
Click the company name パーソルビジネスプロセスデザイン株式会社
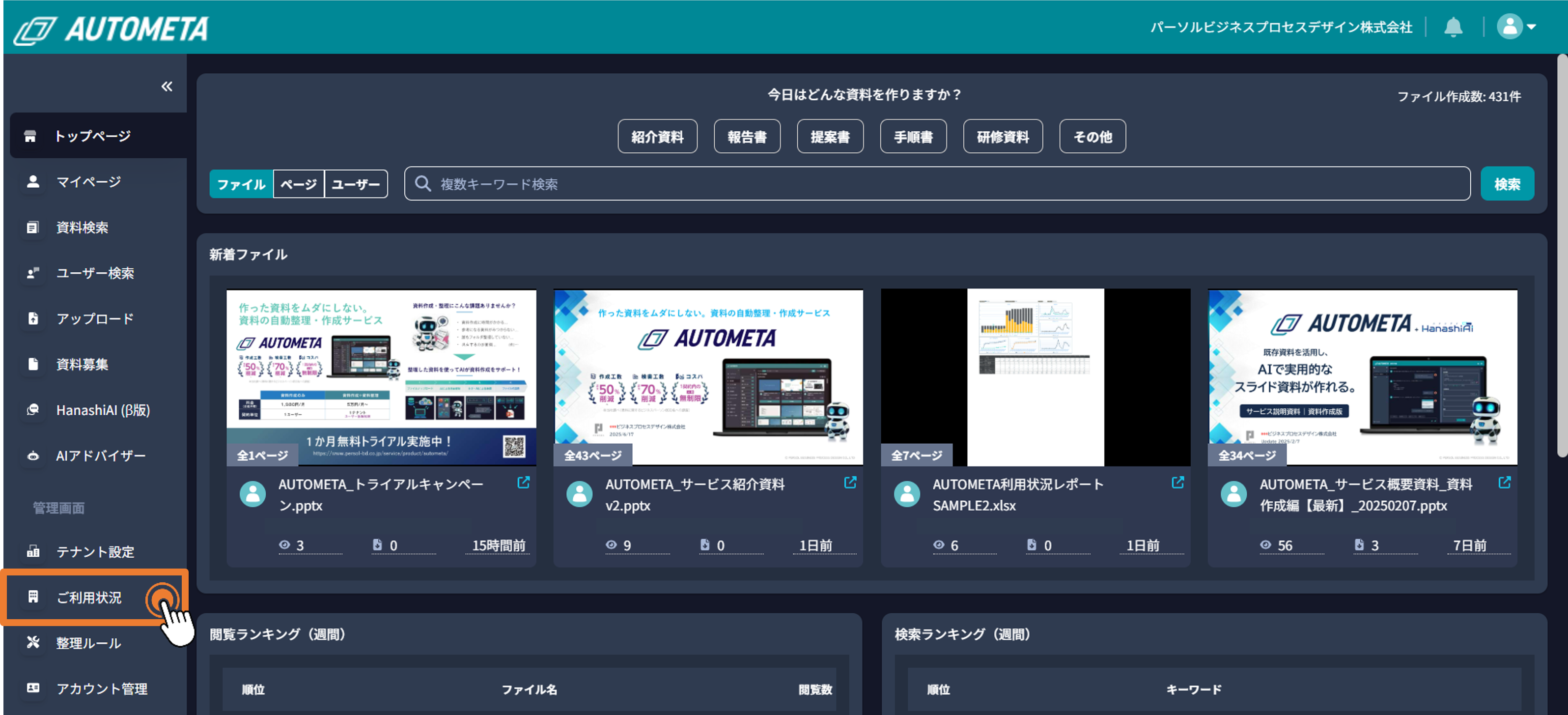pos(1281,27)
